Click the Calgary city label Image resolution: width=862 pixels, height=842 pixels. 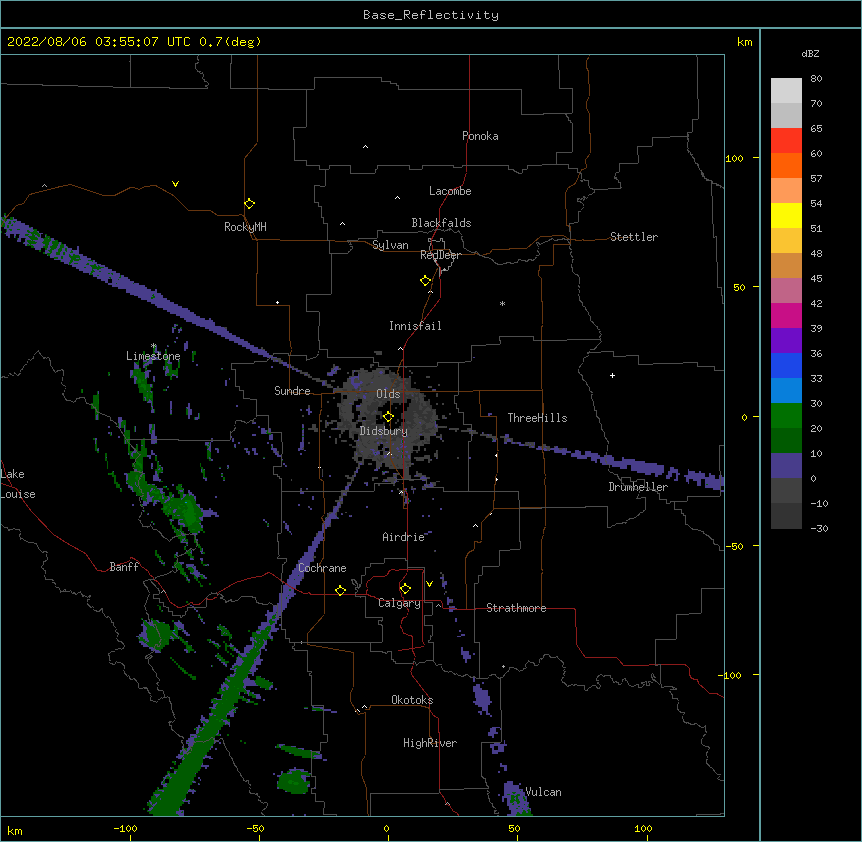click(x=399, y=603)
